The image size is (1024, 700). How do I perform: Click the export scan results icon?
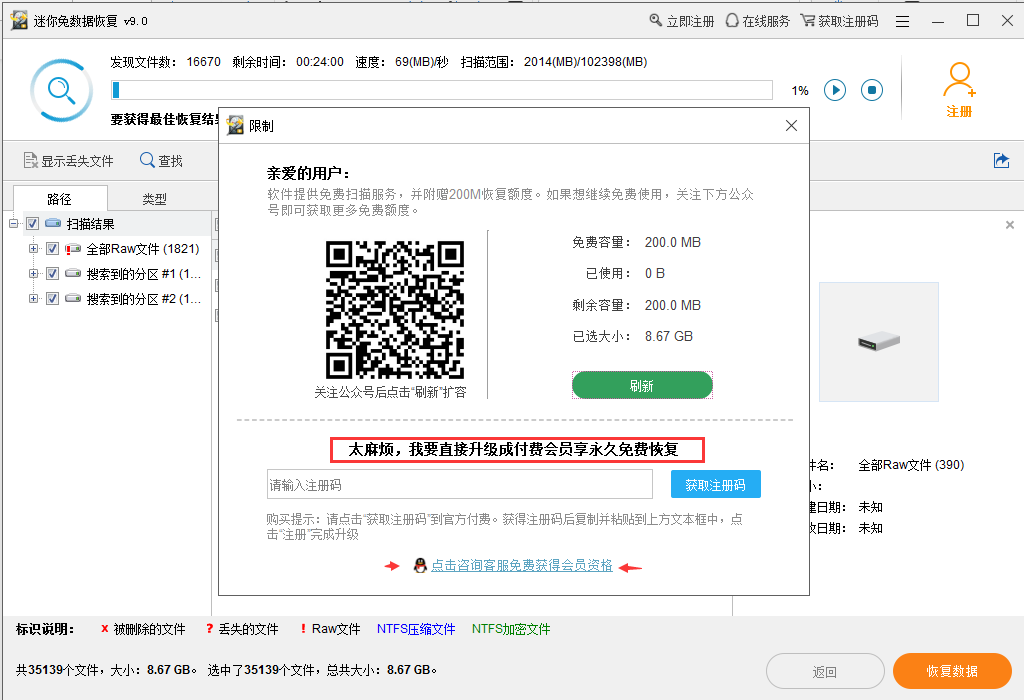1001,161
